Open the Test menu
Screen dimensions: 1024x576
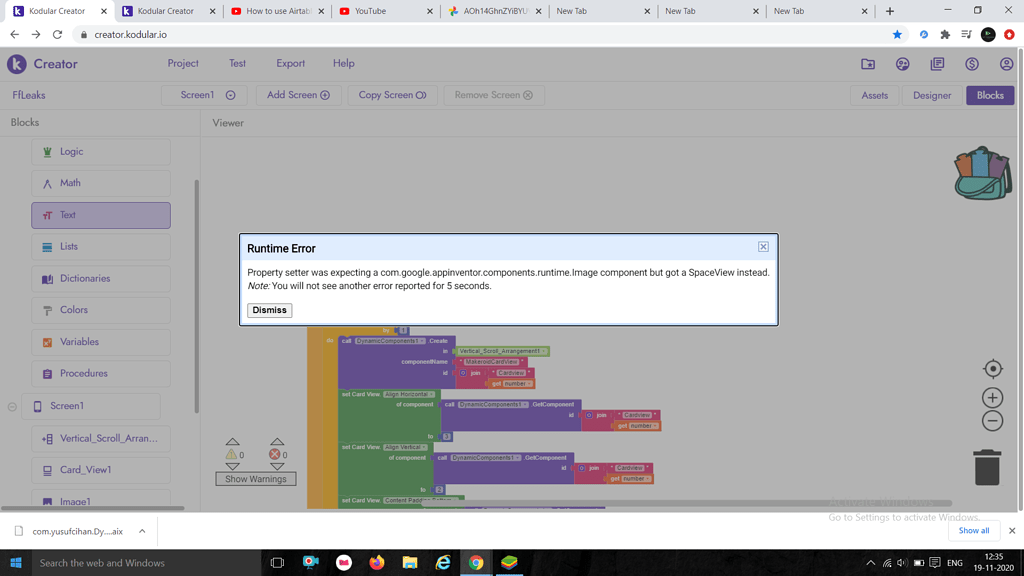(x=237, y=63)
